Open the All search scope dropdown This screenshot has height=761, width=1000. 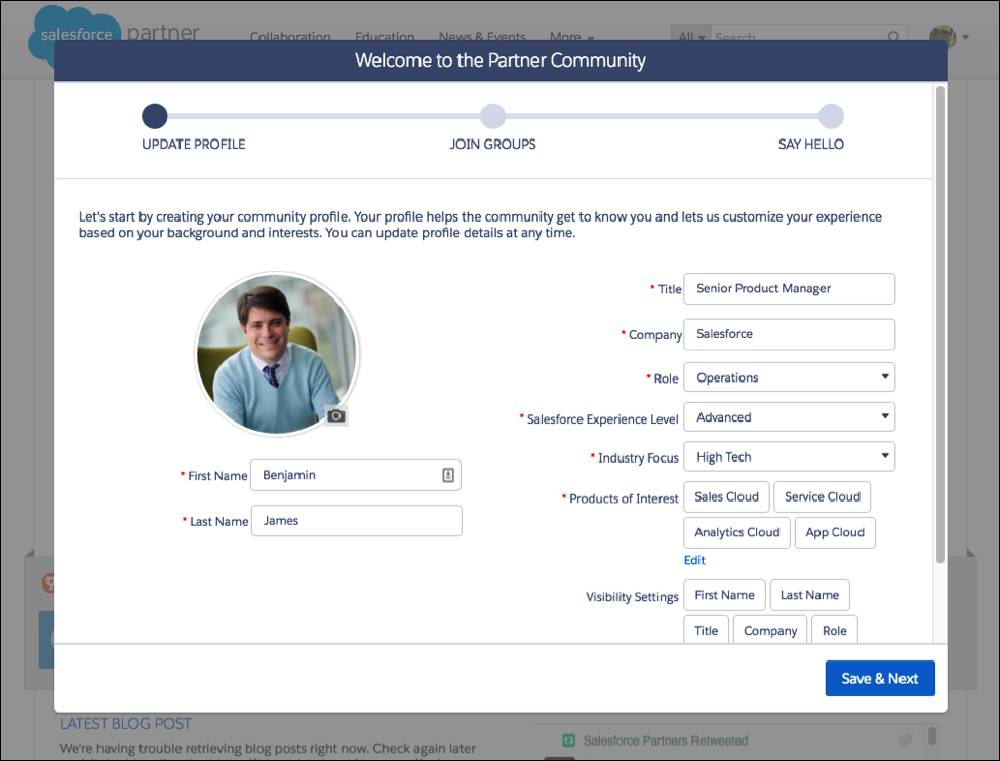pyautogui.click(x=691, y=37)
